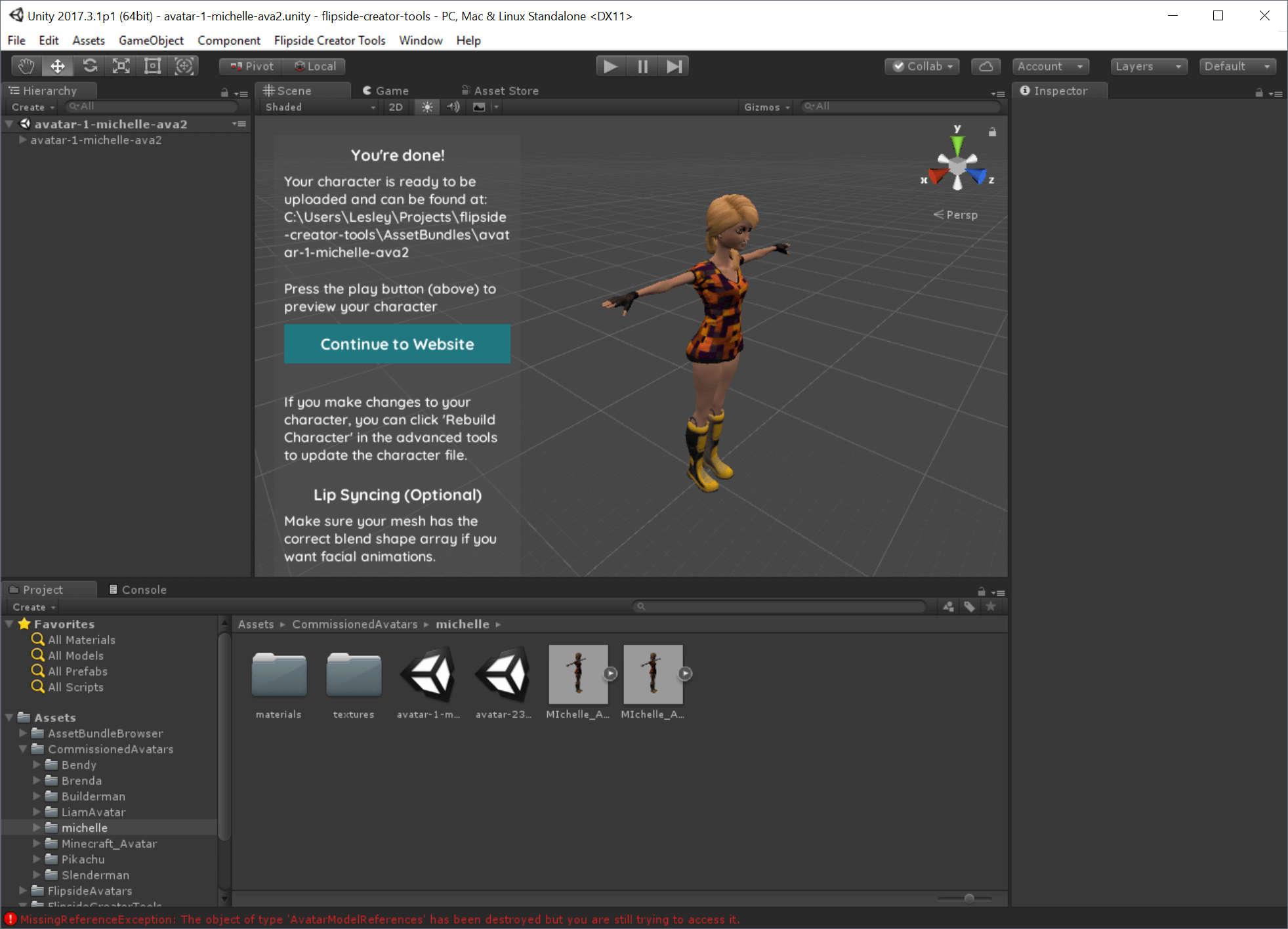This screenshot has width=1288, height=929.
Task: Click the Search by Type icon
Action: [x=949, y=606]
